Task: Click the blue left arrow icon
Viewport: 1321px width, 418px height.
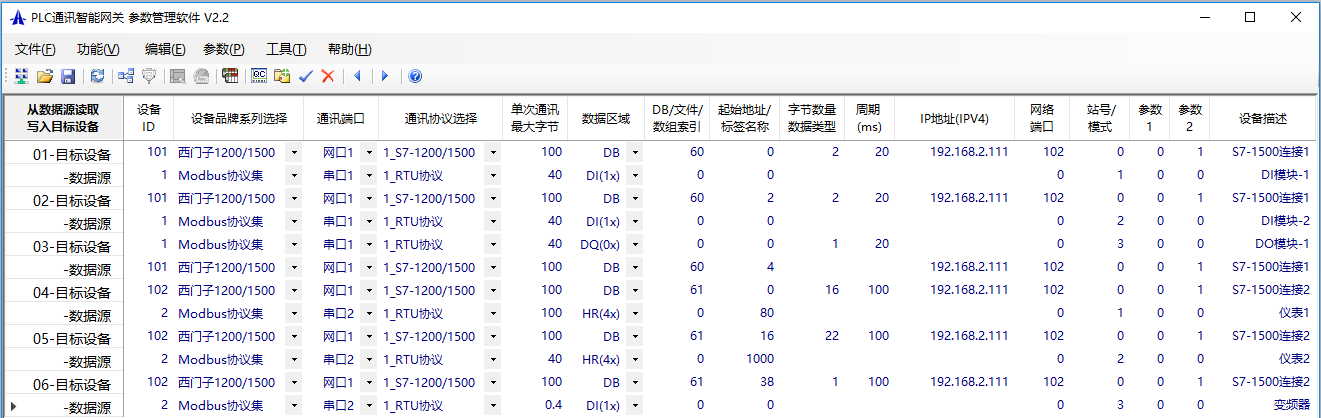Action: [x=356, y=76]
